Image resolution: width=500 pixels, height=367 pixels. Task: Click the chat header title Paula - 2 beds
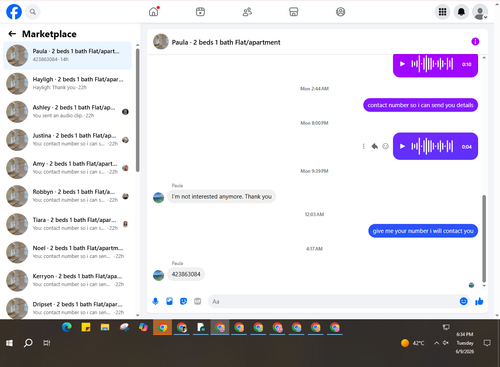pos(226,42)
